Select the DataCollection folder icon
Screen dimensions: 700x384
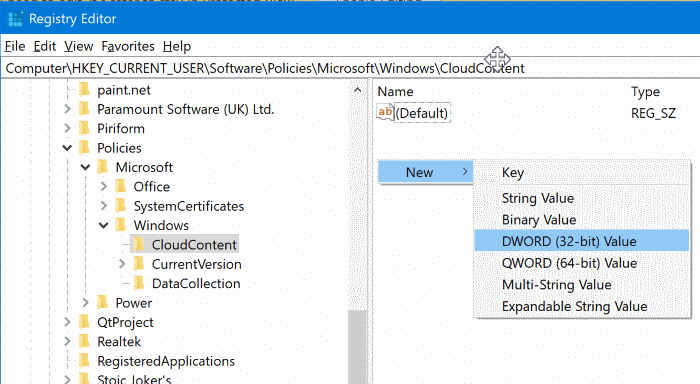(139, 283)
